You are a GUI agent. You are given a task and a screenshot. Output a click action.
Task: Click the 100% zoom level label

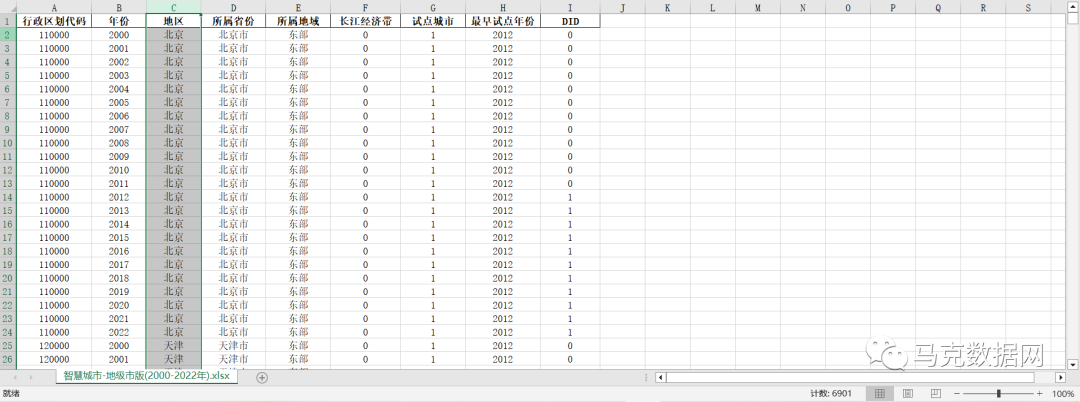click(x=1063, y=393)
